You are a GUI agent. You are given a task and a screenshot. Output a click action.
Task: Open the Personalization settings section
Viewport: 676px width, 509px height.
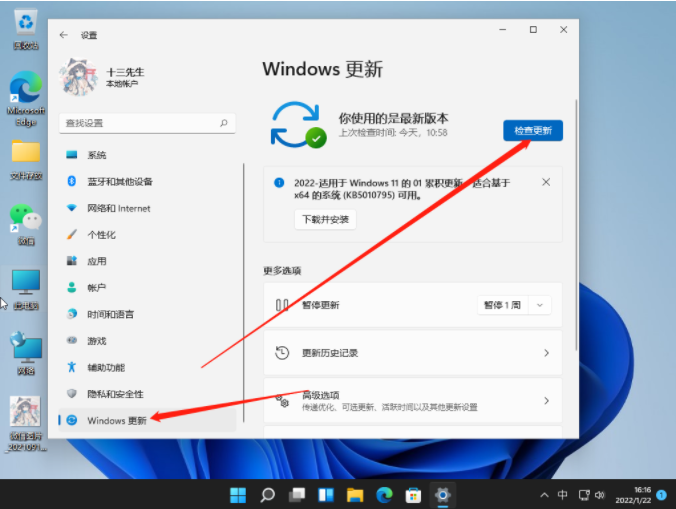101,235
